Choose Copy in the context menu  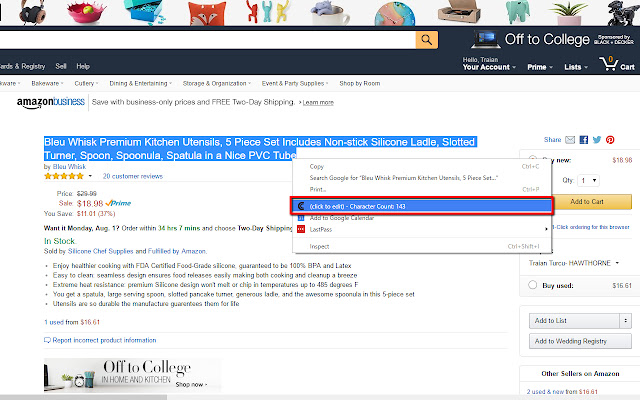tap(422, 167)
